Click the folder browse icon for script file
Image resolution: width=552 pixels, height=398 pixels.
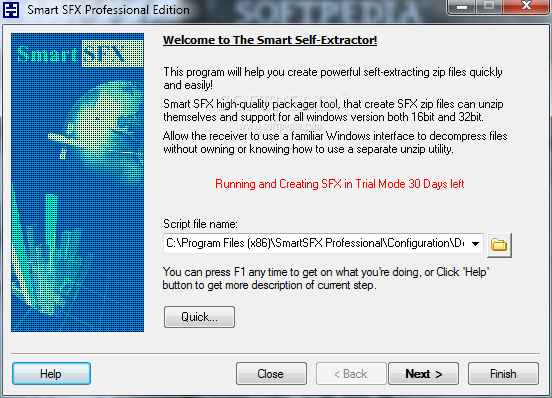pyautogui.click(x=499, y=245)
